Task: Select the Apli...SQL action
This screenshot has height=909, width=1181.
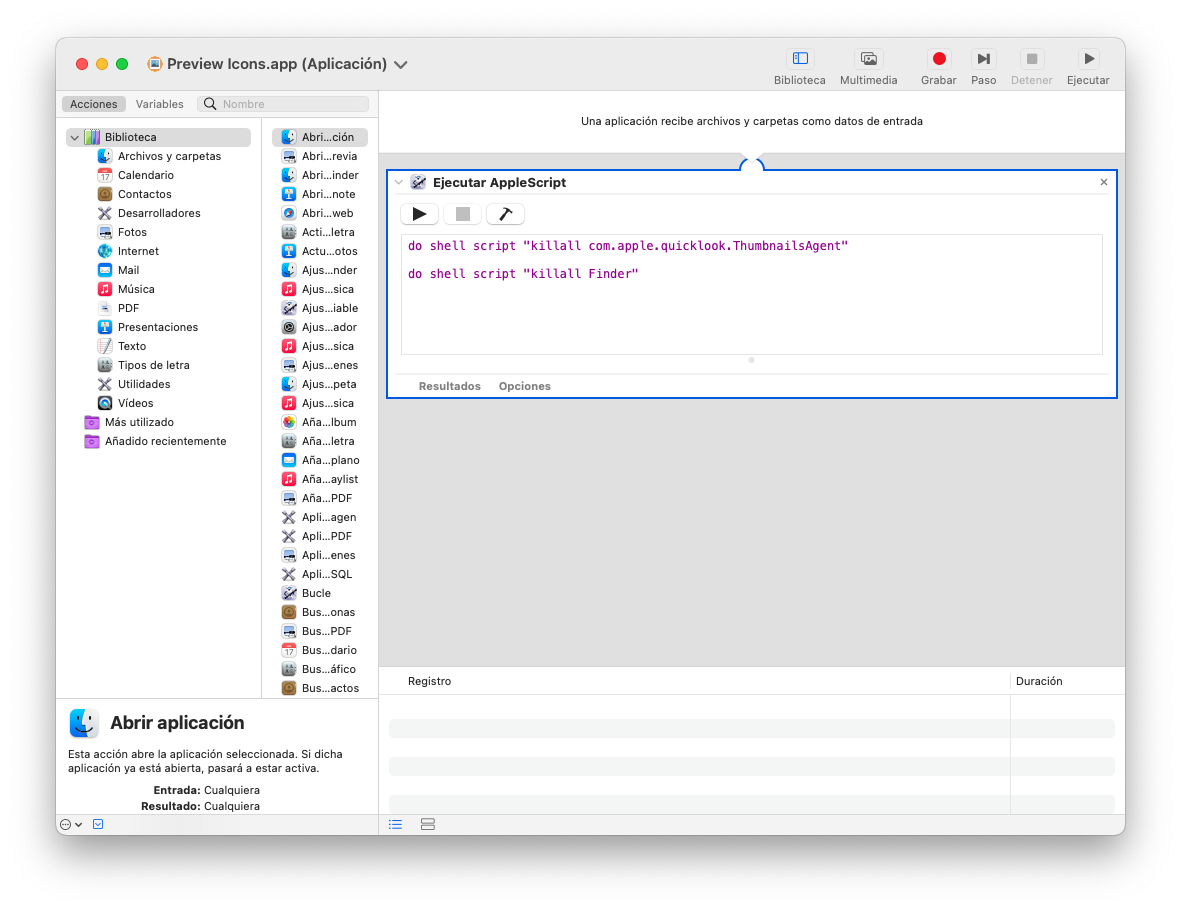Action: (319, 574)
